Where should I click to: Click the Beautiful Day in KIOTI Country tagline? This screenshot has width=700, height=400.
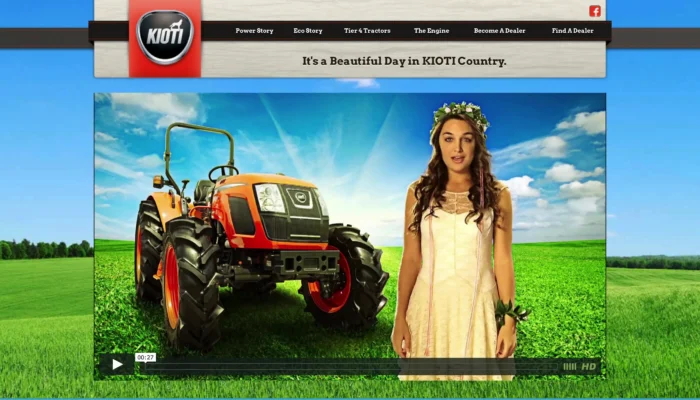coord(404,61)
